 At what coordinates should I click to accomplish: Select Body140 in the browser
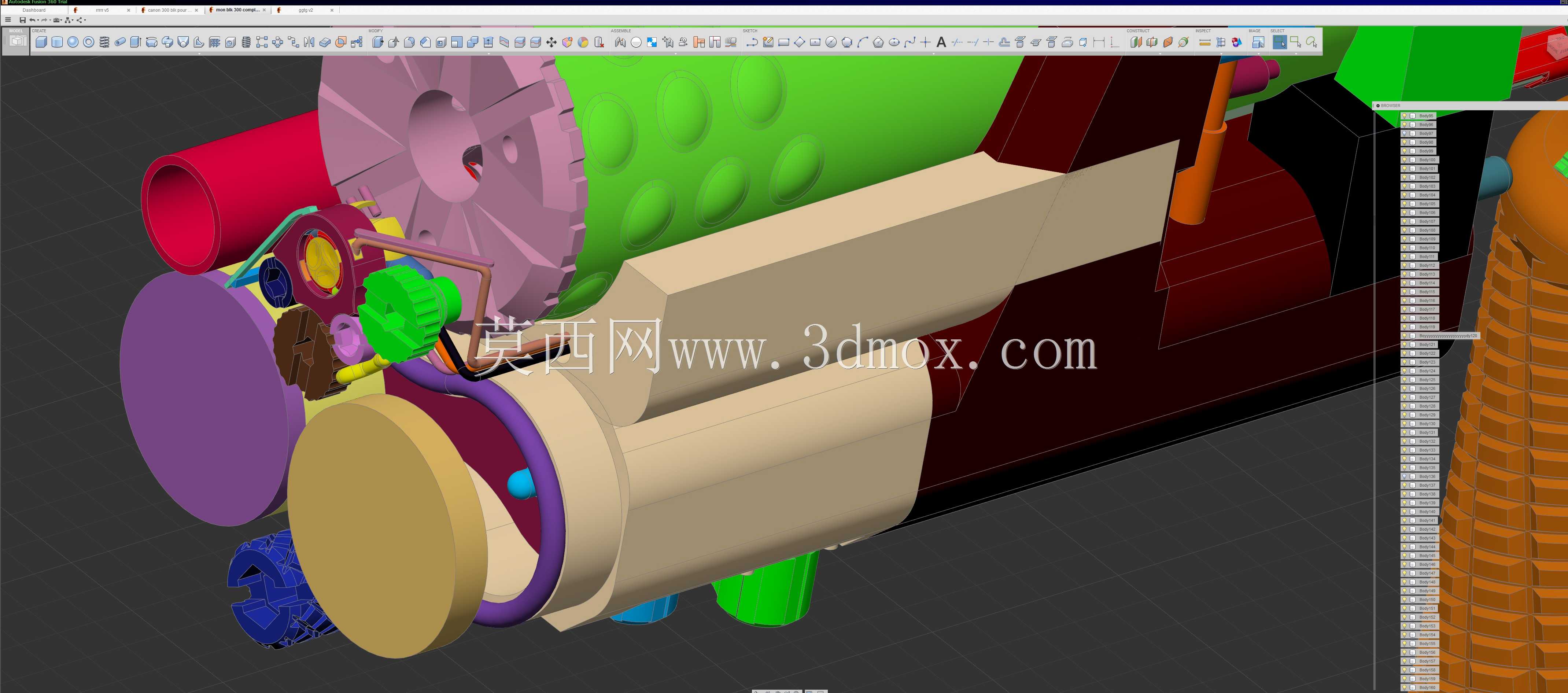tap(1420, 512)
